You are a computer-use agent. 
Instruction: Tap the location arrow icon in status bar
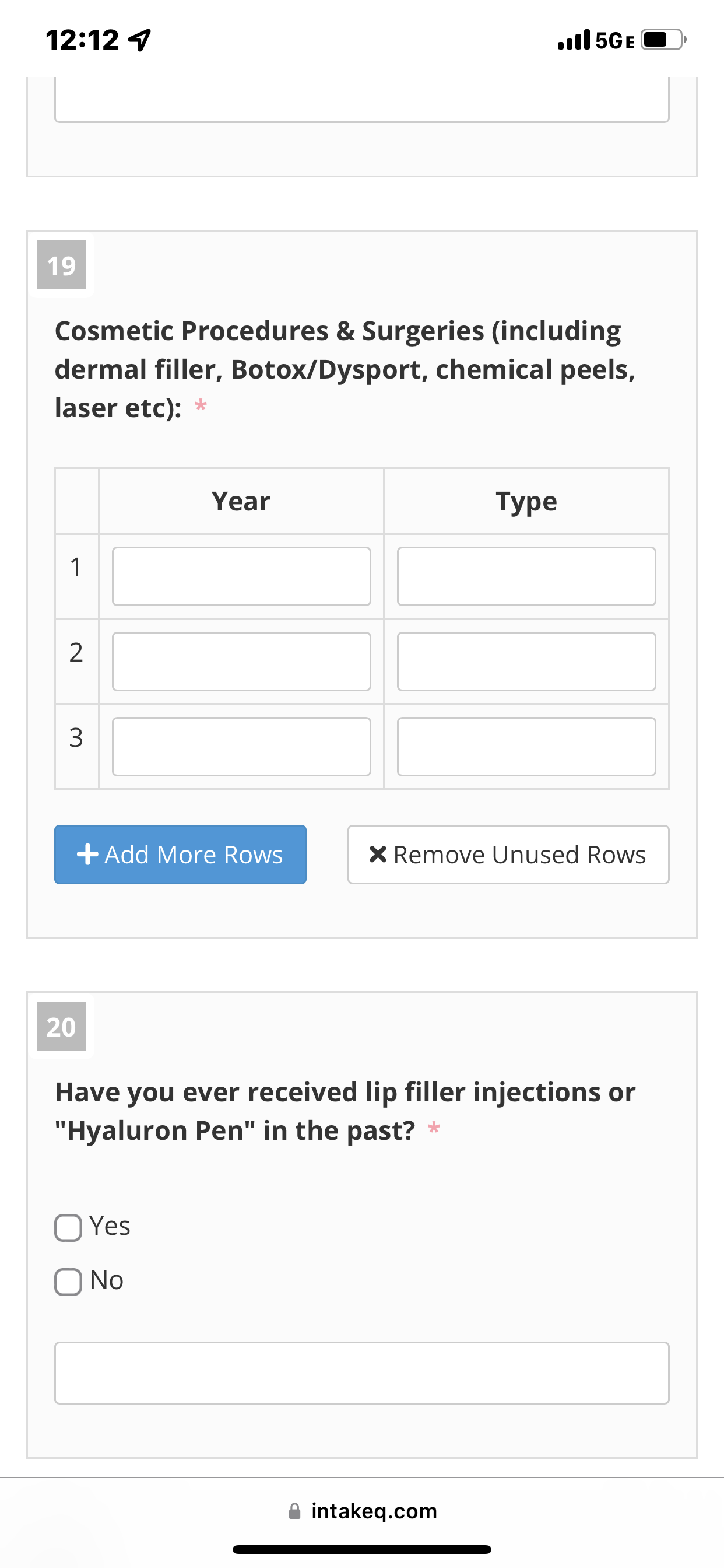140,40
